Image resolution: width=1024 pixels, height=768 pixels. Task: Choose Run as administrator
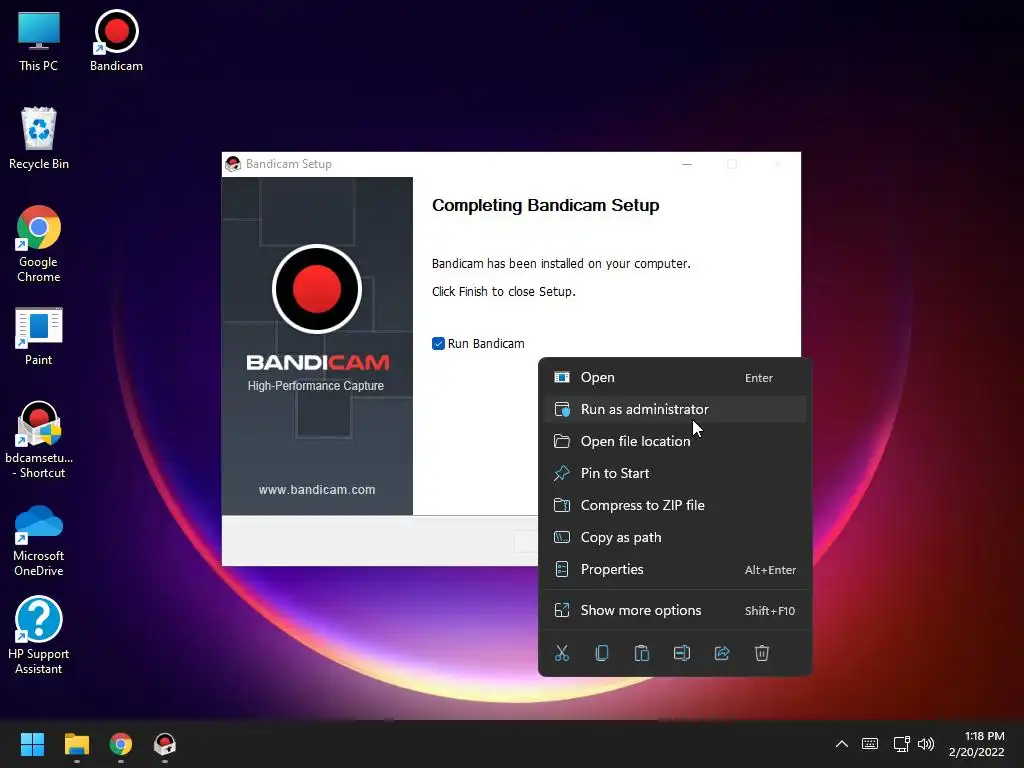(675, 409)
